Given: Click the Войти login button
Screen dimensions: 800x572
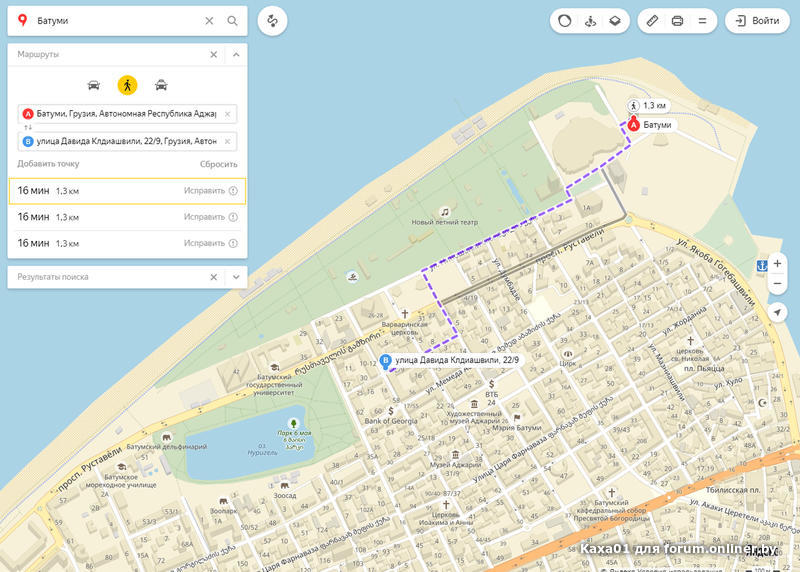Looking at the screenshot, I should [757, 21].
